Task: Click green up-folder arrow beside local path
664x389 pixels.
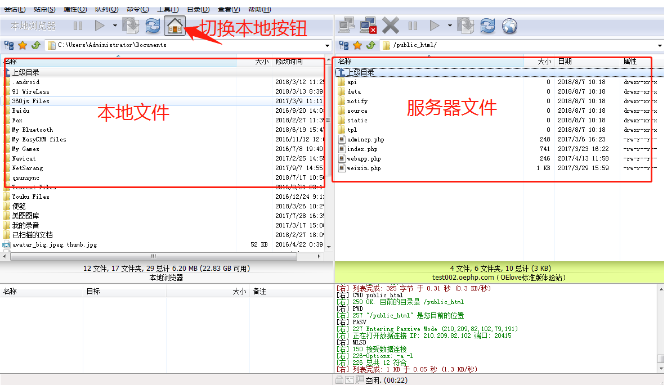Action: [36, 45]
